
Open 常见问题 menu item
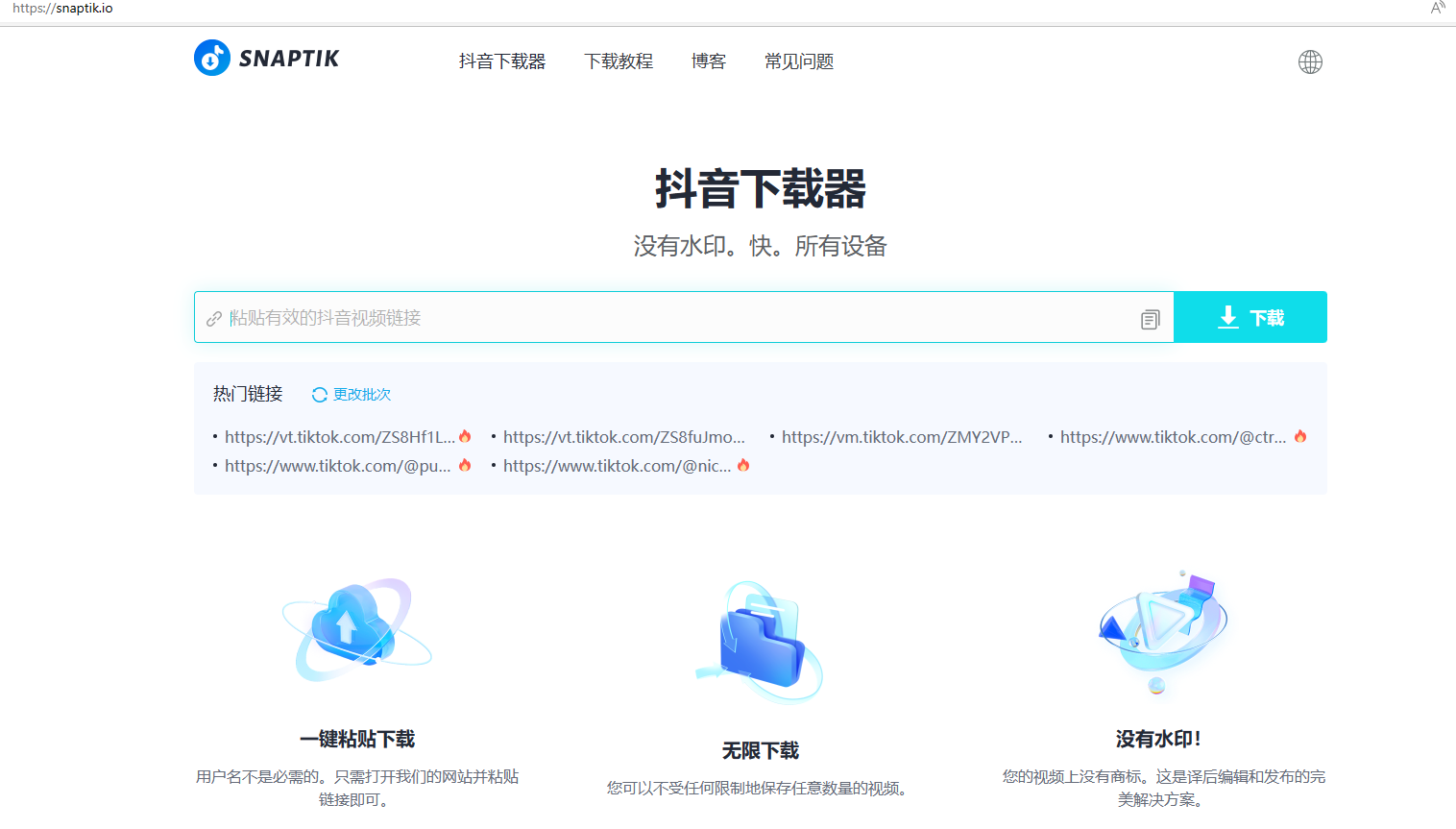799,61
